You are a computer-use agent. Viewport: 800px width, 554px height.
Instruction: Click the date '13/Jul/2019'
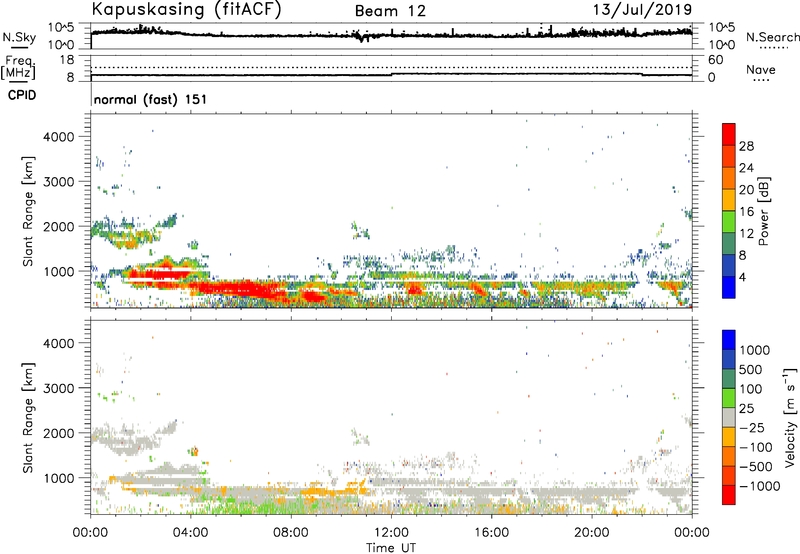(642, 10)
